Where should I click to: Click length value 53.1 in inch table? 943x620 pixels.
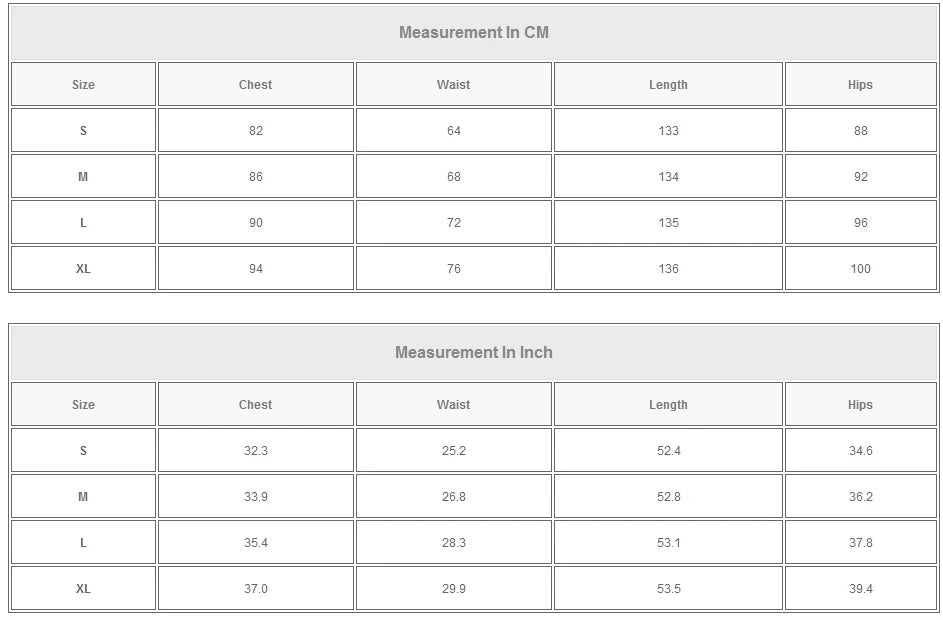pyautogui.click(x=668, y=542)
